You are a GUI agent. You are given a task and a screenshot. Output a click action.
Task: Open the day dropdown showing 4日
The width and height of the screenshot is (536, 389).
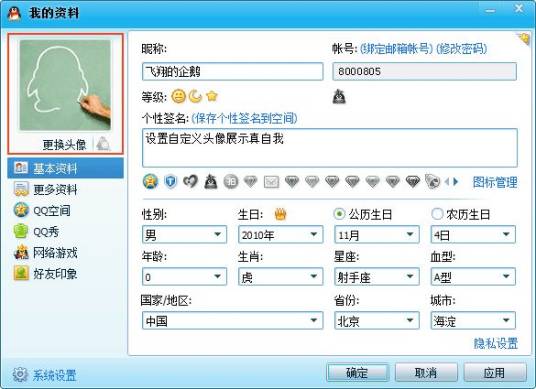pos(473,234)
